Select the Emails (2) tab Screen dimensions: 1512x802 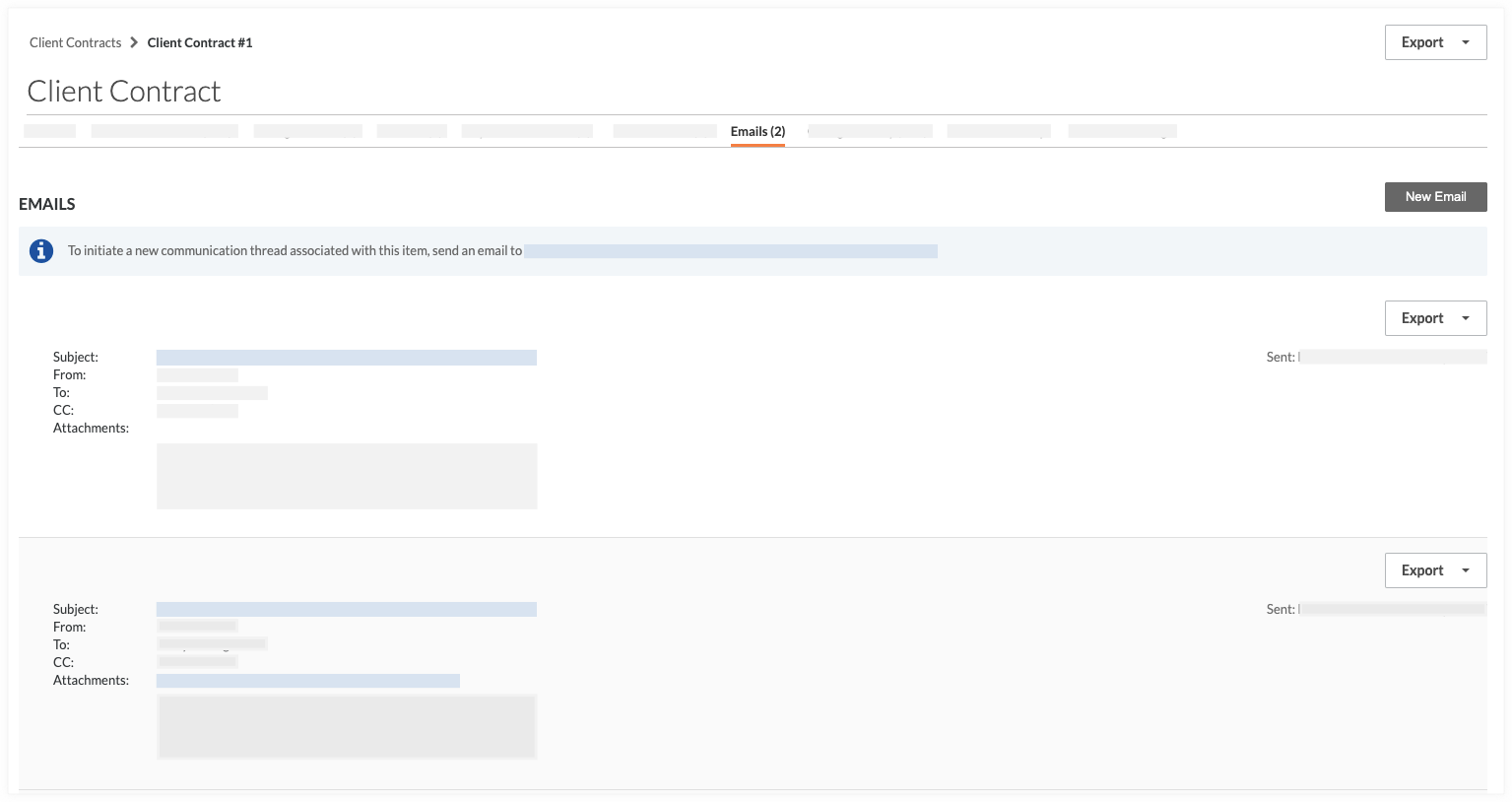click(x=757, y=132)
